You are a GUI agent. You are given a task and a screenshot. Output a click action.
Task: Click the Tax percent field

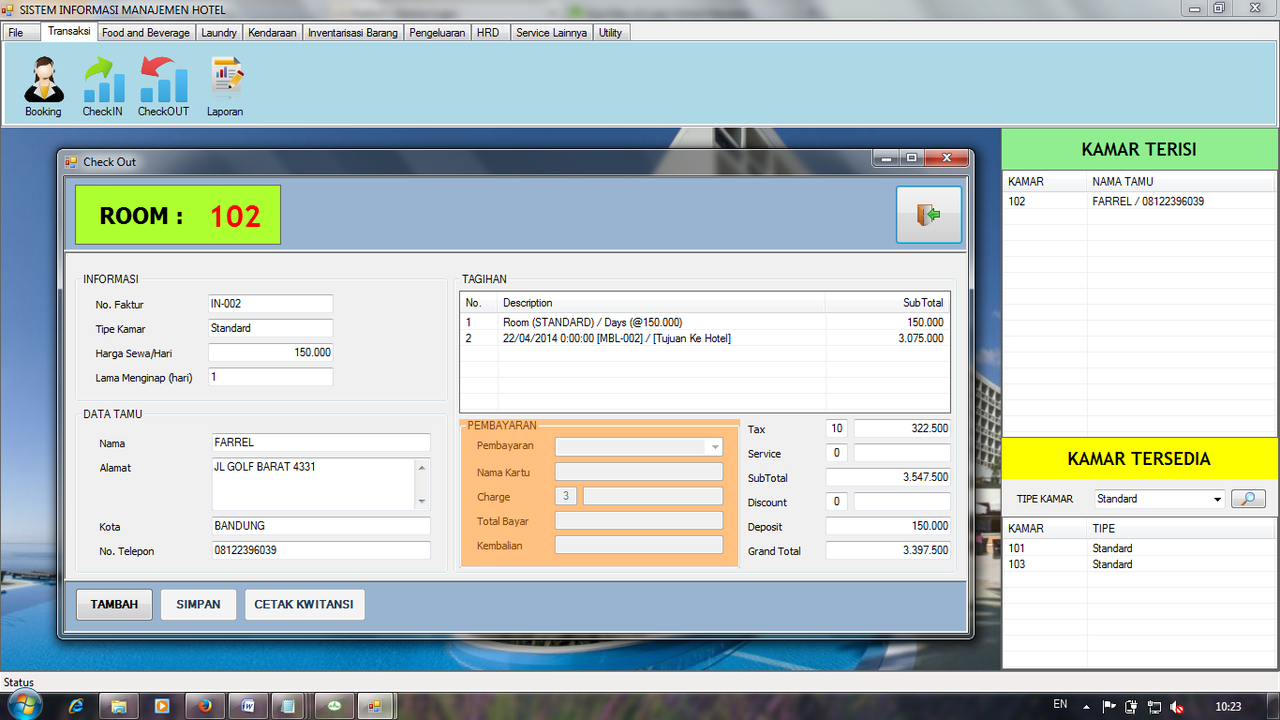pyautogui.click(x=836, y=429)
